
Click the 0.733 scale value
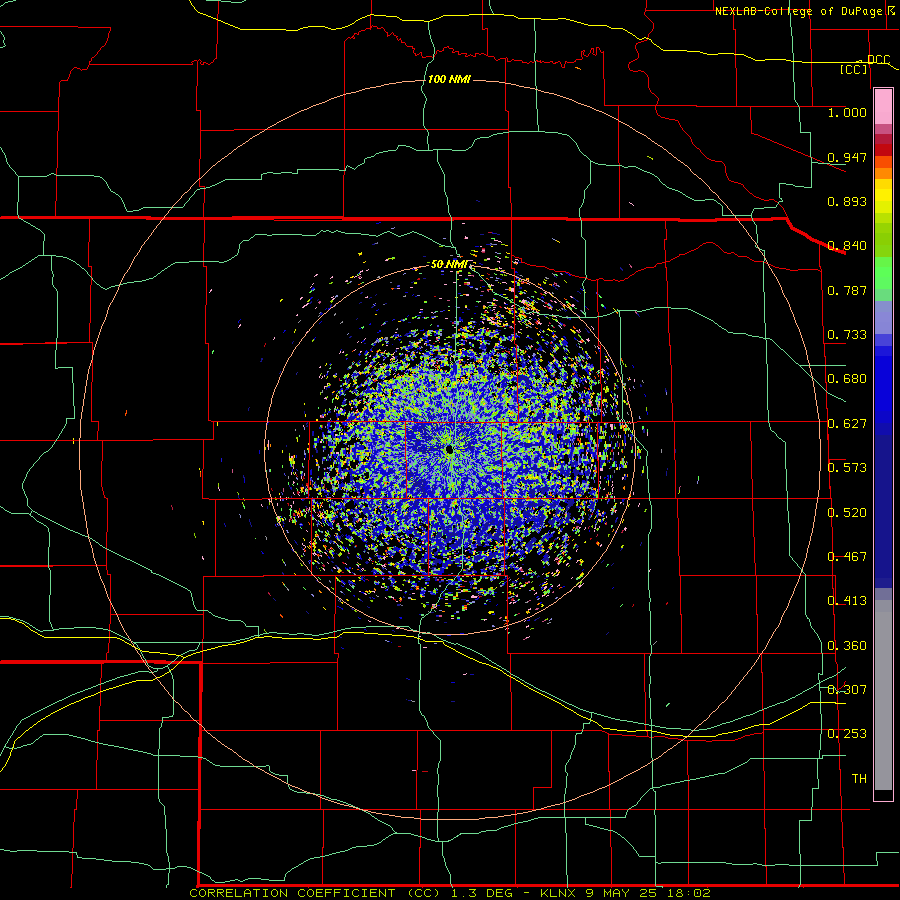(x=847, y=335)
